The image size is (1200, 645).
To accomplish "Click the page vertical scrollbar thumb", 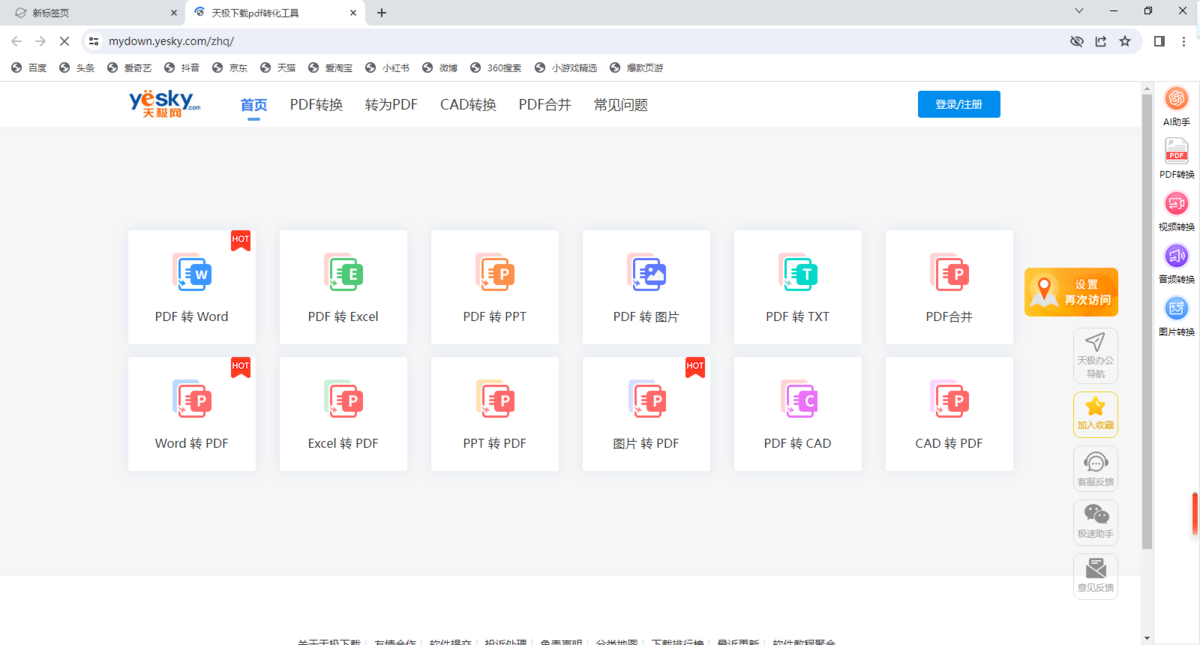I will (x=1147, y=322).
